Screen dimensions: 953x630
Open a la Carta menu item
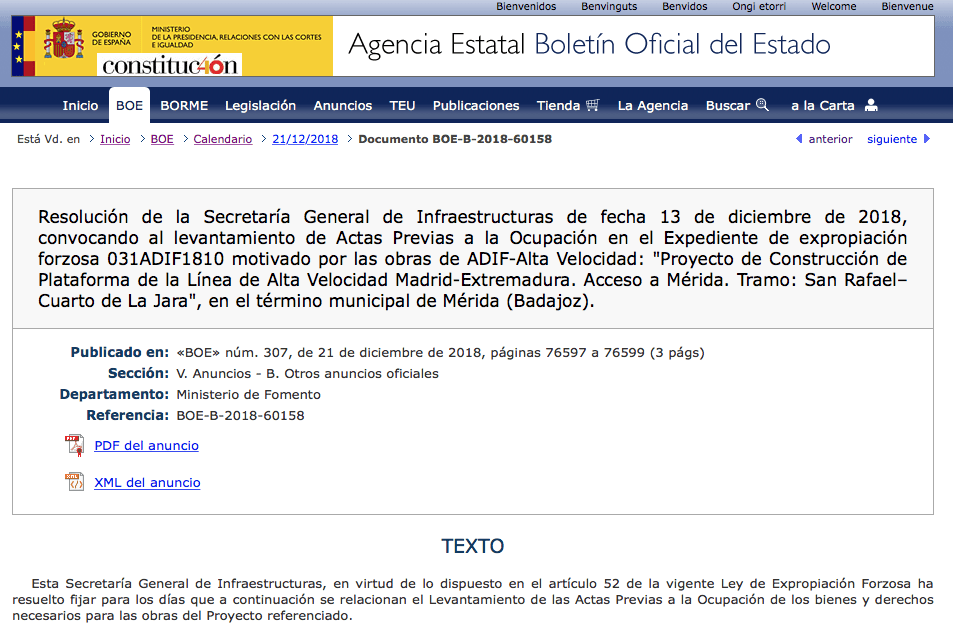(x=822, y=105)
